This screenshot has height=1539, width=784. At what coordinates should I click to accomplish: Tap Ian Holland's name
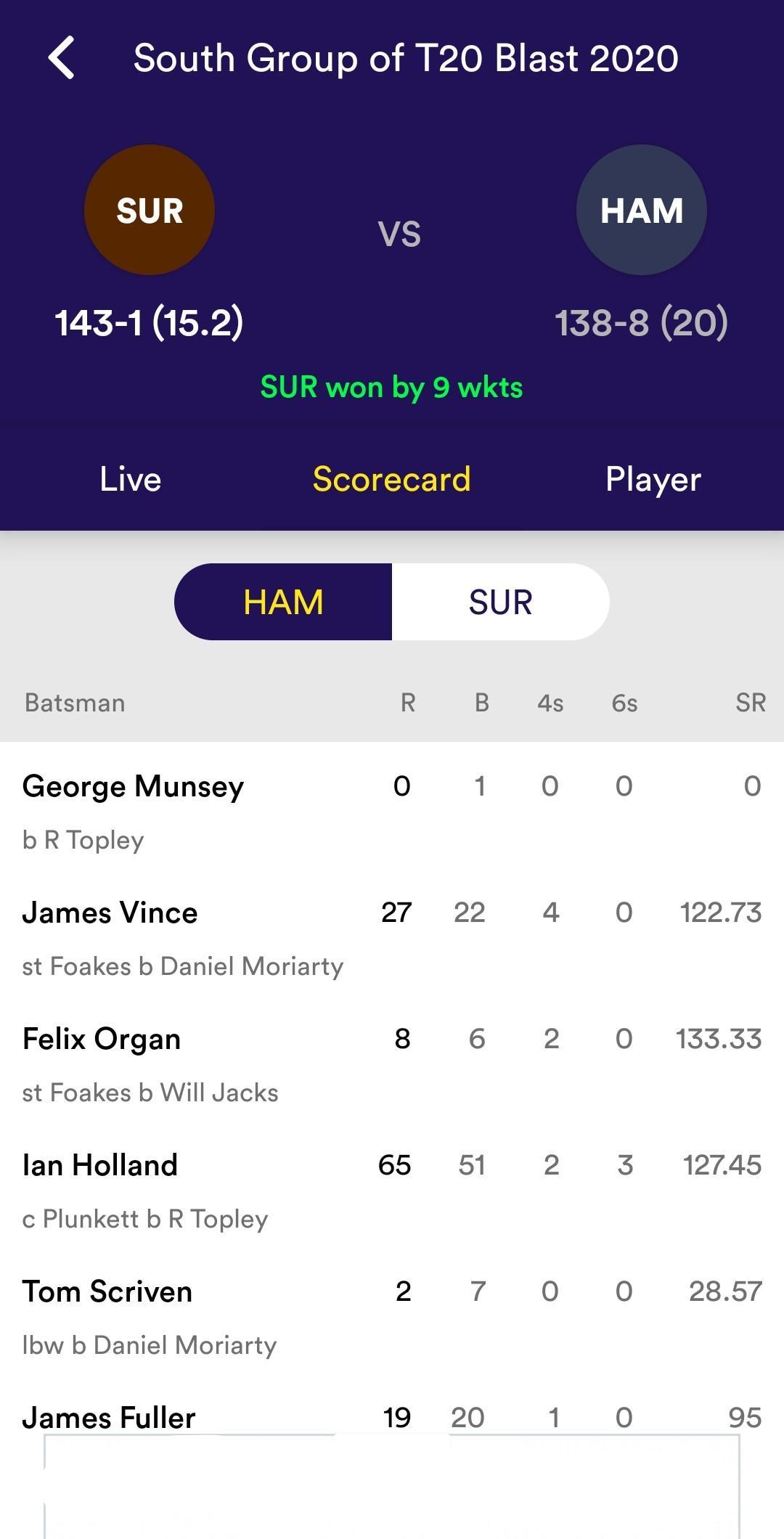tap(100, 1165)
